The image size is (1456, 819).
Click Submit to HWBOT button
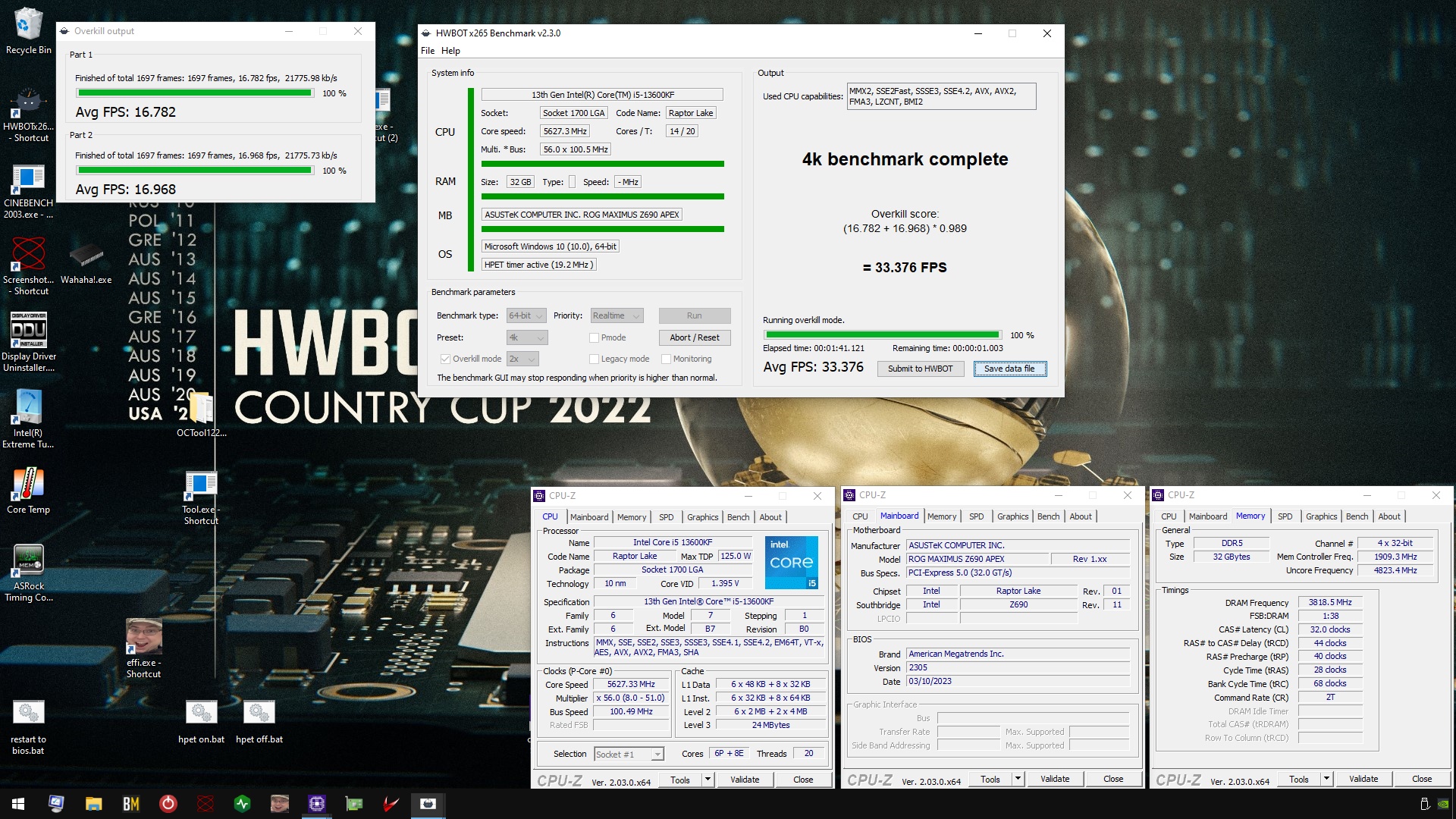pyautogui.click(x=920, y=369)
